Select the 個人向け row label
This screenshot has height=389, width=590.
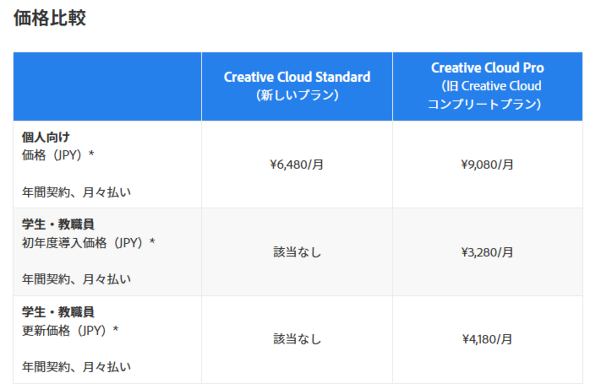click(46, 137)
